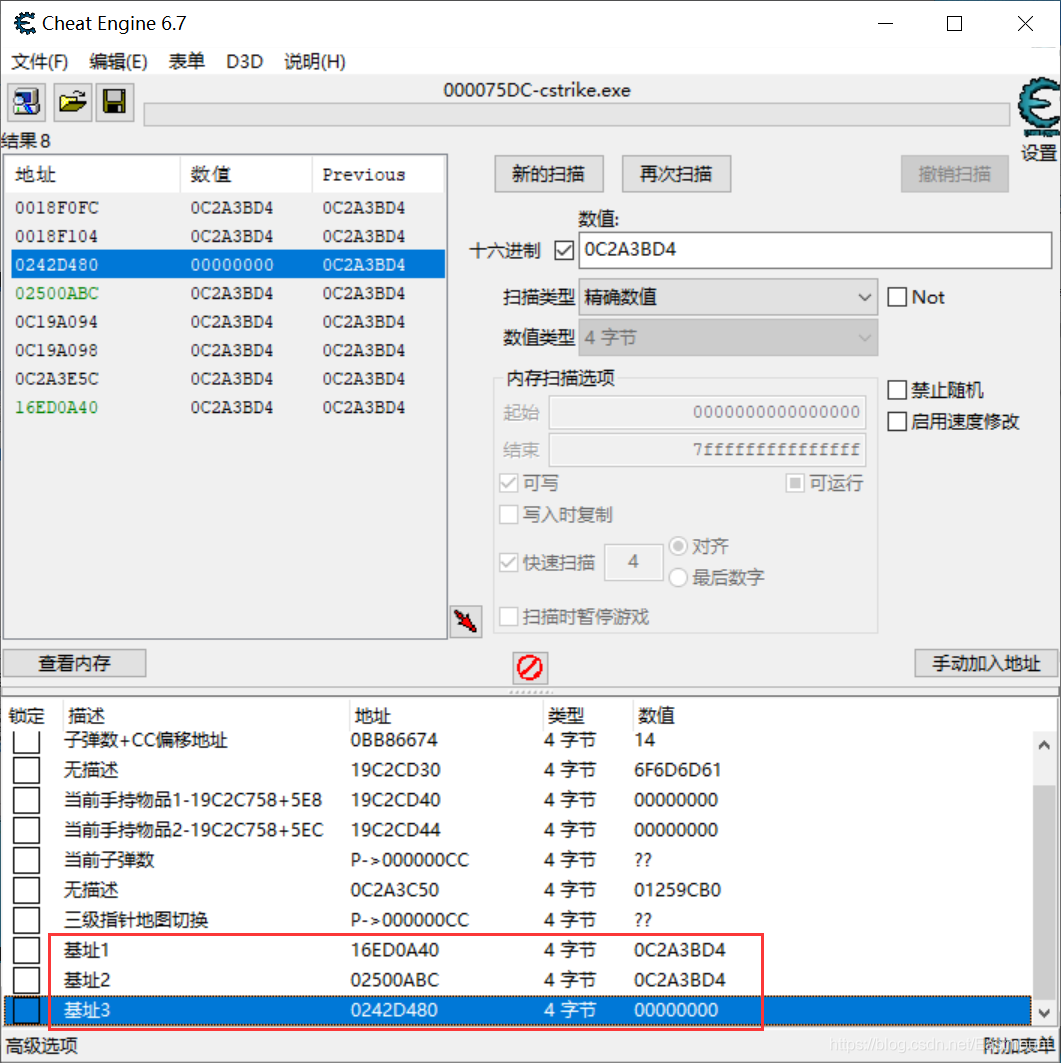Open the 数值类型 dropdown
1061x1063 pixels.
click(728, 338)
